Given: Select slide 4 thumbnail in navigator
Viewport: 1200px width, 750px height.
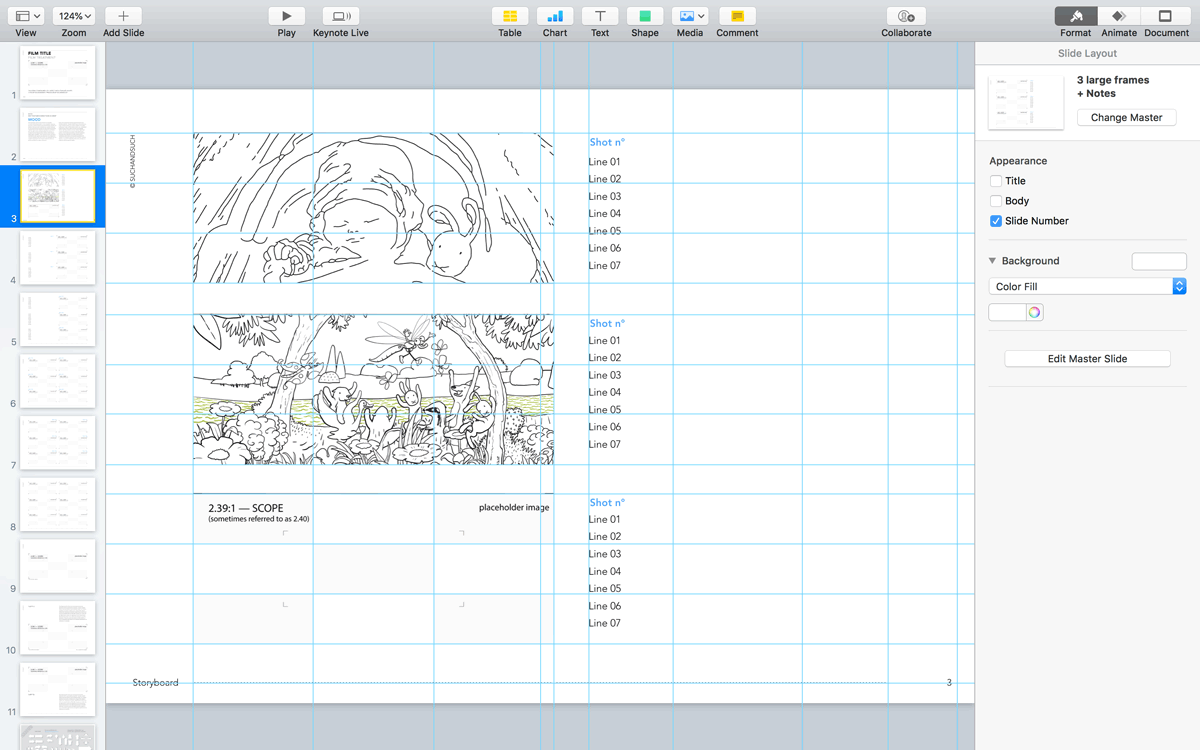Looking at the screenshot, I should point(58,258).
